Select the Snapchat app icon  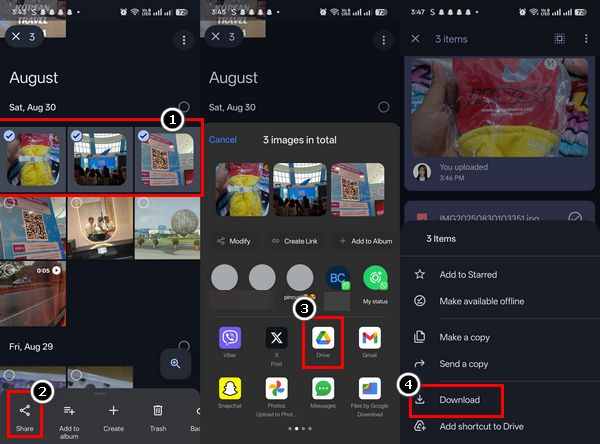(230, 392)
